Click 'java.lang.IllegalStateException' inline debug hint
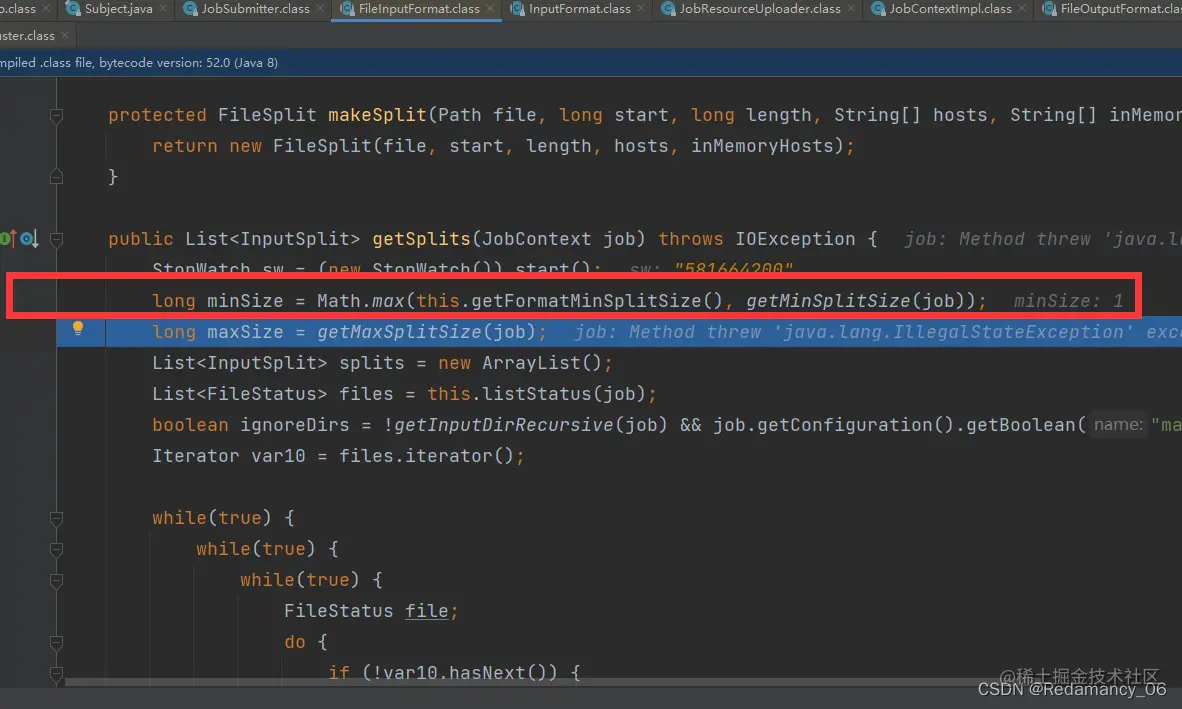The width and height of the screenshot is (1182, 709). [x=953, y=332]
